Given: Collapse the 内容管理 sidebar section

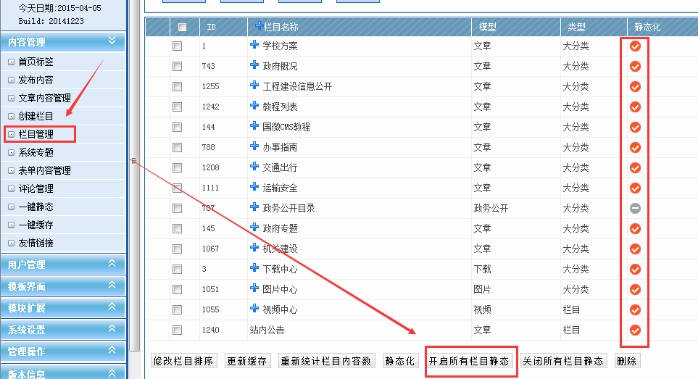Looking at the screenshot, I should pos(112,41).
